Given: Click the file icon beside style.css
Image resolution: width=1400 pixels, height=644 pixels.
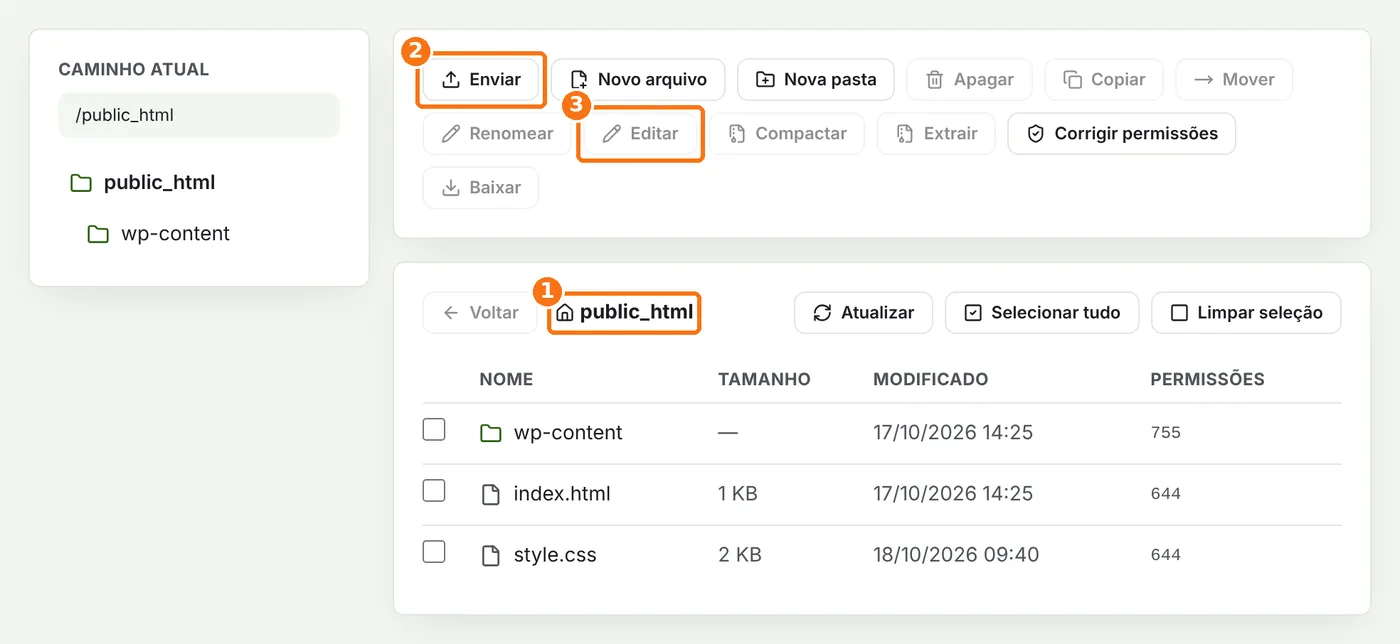Looking at the screenshot, I should coord(490,555).
